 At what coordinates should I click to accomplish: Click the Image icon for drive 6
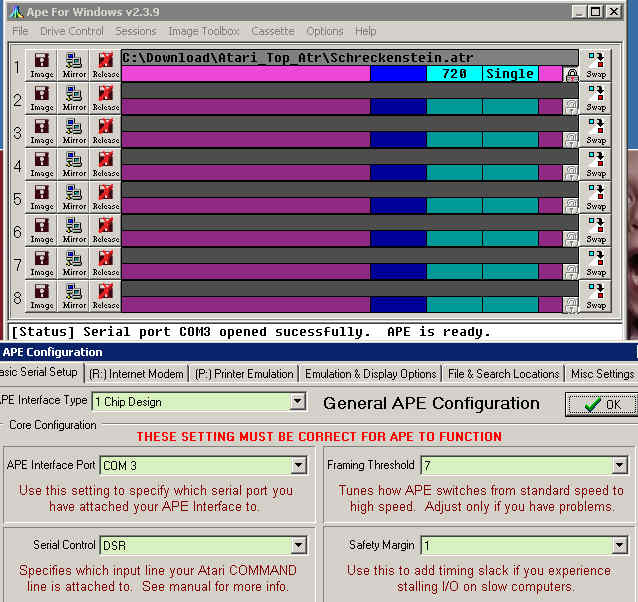[x=42, y=230]
